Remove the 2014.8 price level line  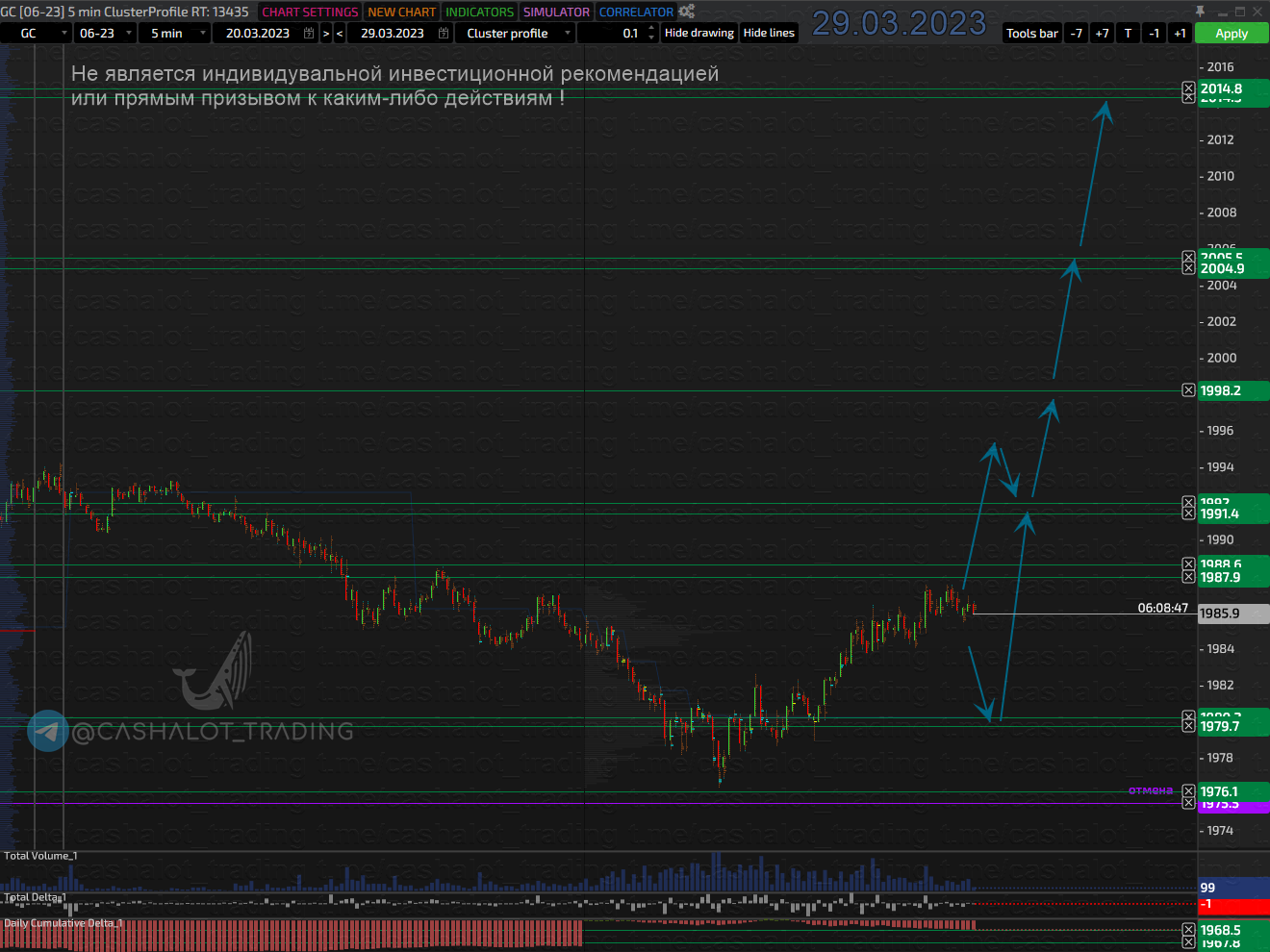click(x=1188, y=88)
